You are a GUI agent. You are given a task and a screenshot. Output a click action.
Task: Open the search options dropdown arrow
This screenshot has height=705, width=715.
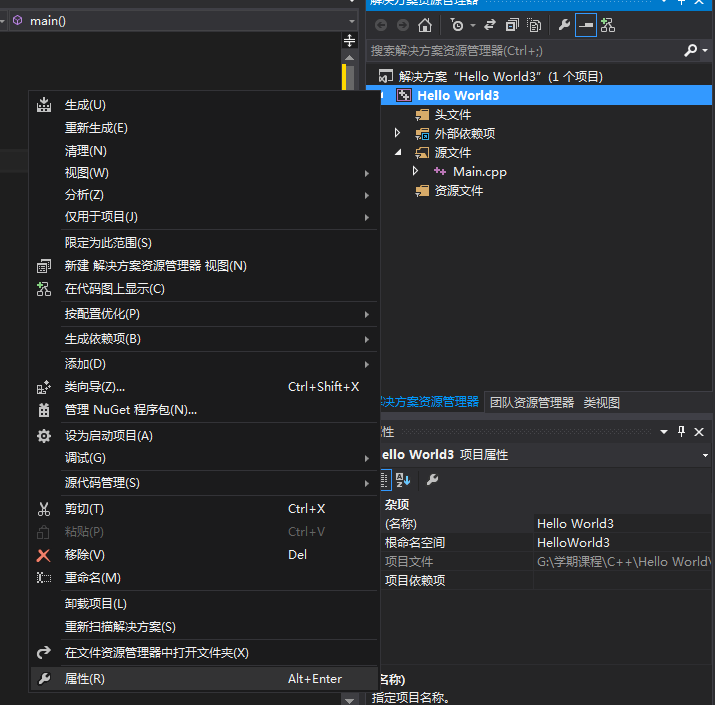pos(705,50)
